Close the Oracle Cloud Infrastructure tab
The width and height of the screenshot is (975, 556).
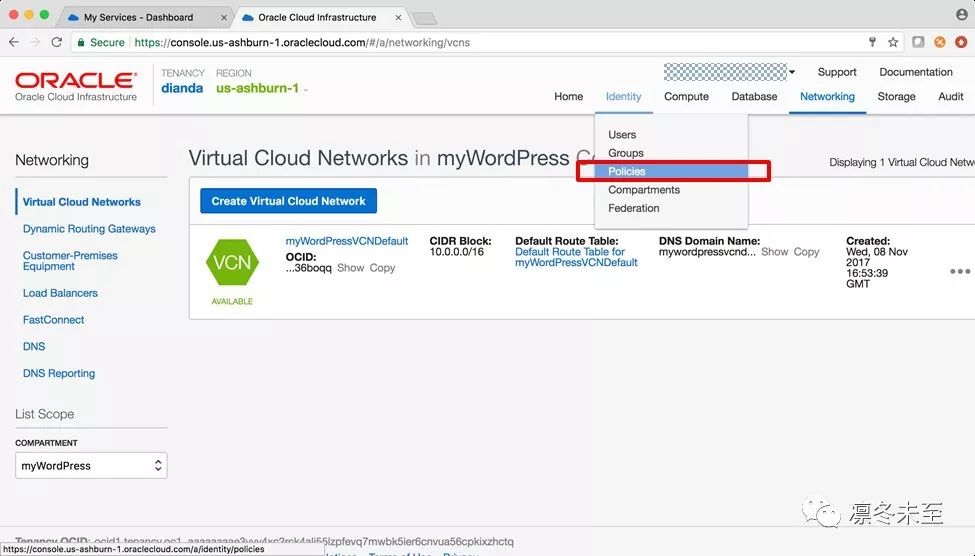click(x=398, y=17)
